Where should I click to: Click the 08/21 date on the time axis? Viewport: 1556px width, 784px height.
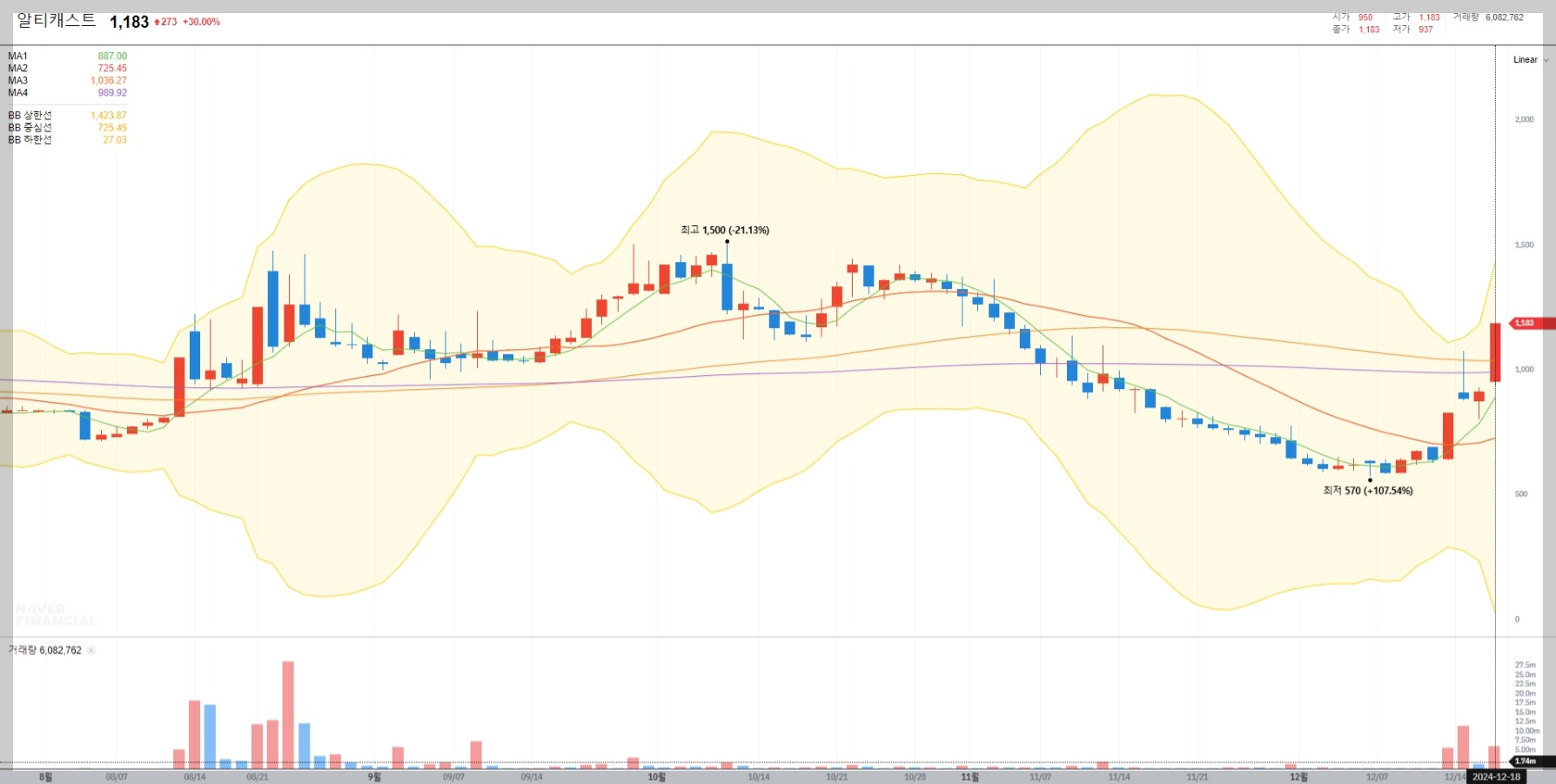(x=258, y=777)
